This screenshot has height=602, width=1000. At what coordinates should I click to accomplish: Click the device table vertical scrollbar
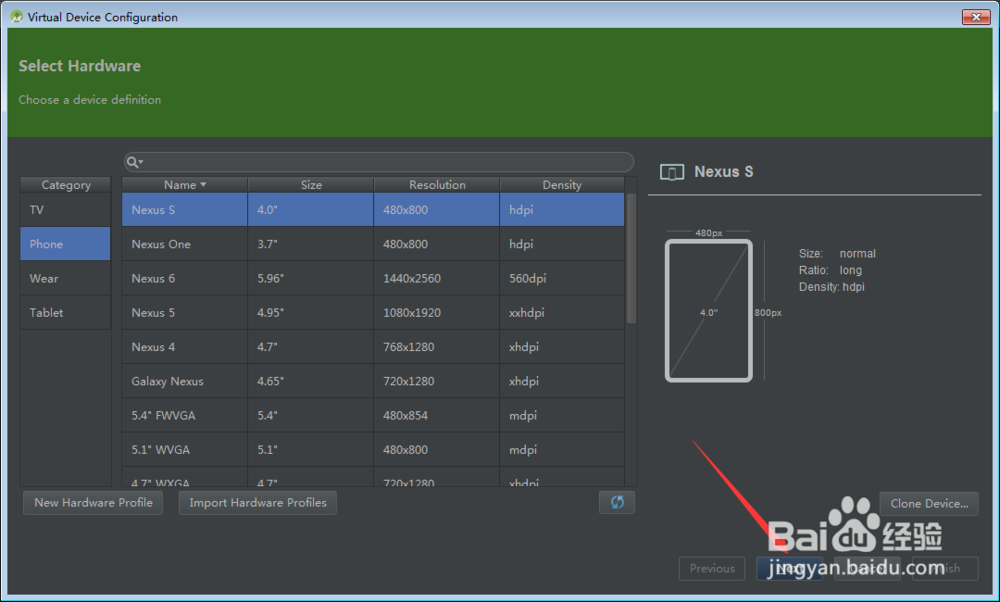(x=631, y=258)
